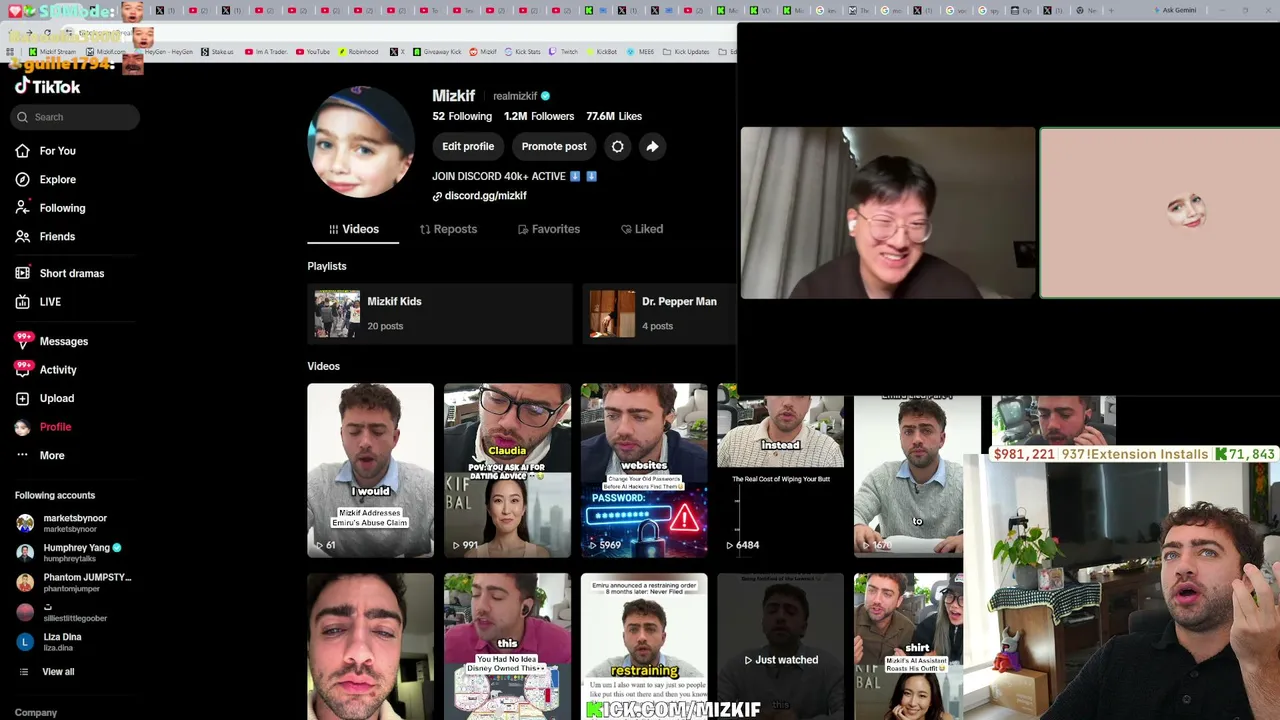Viewport: 1280px width, 720px height.
Task: Open the MEE6 bookmark
Action: [641, 52]
